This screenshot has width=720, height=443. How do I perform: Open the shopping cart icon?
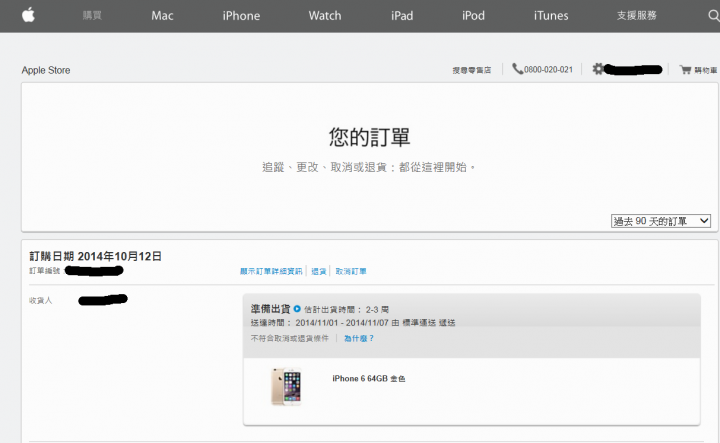pyautogui.click(x=685, y=70)
